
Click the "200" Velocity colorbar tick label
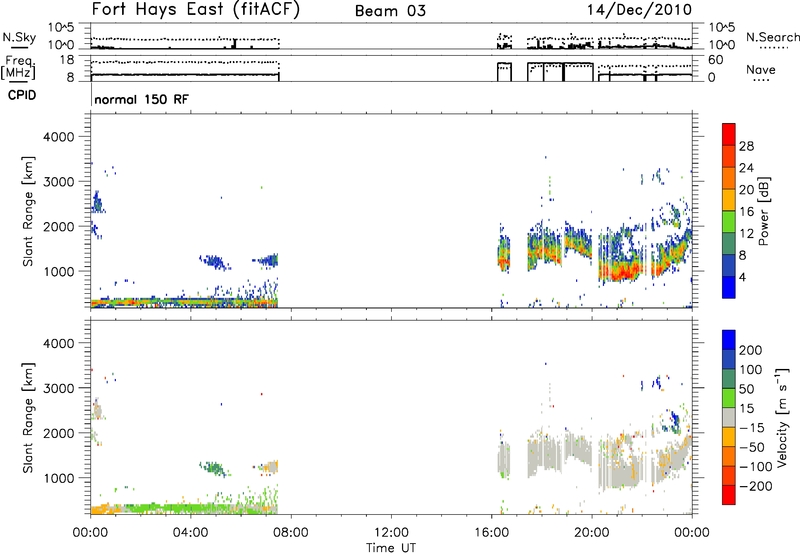750,350
